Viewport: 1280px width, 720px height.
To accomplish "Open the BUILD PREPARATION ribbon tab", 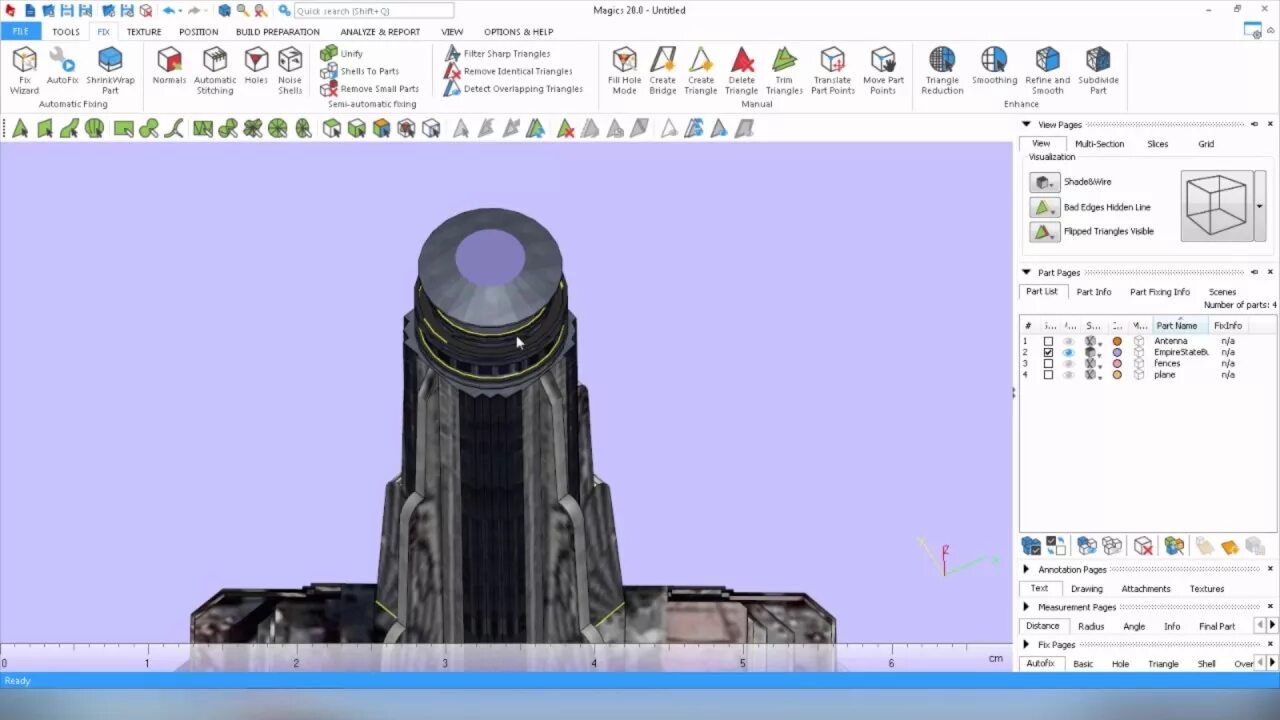I will (278, 32).
